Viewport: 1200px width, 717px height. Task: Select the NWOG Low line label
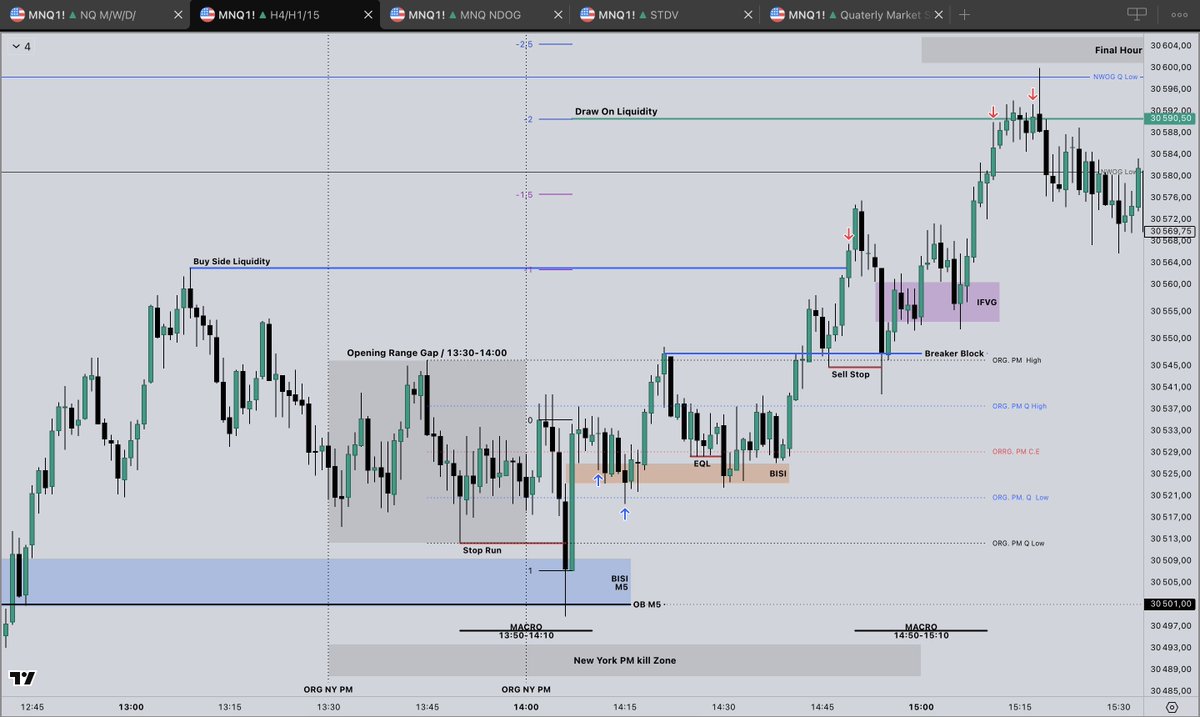pyautogui.click(x=1117, y=171)
